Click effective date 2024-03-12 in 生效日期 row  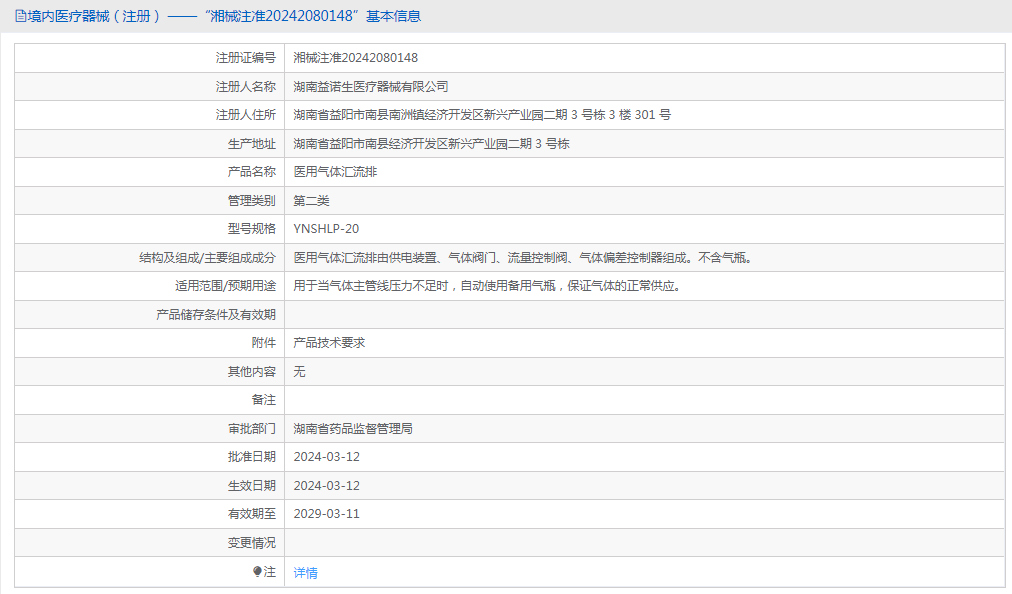pyautogui.click(x=327, y=486)
